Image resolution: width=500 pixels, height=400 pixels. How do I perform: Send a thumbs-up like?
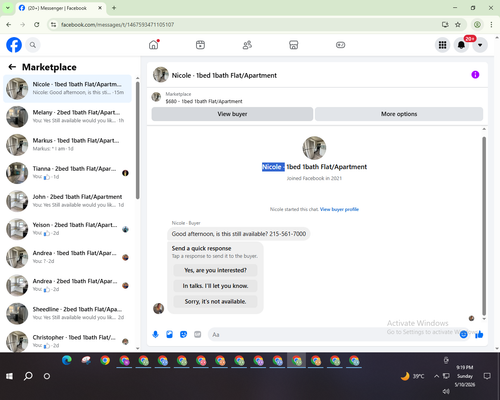coord(479,334)
